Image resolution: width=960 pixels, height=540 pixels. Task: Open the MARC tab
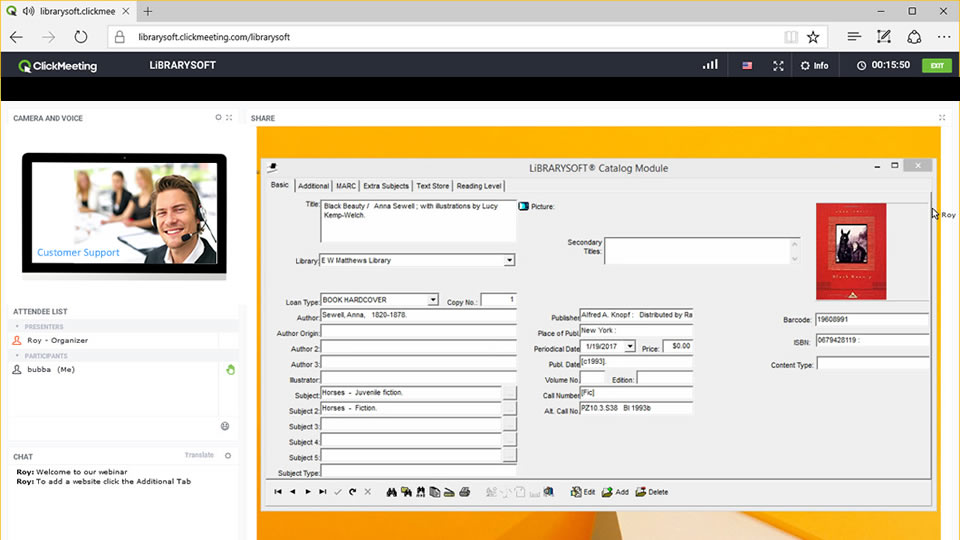click(x=346, y=186)
